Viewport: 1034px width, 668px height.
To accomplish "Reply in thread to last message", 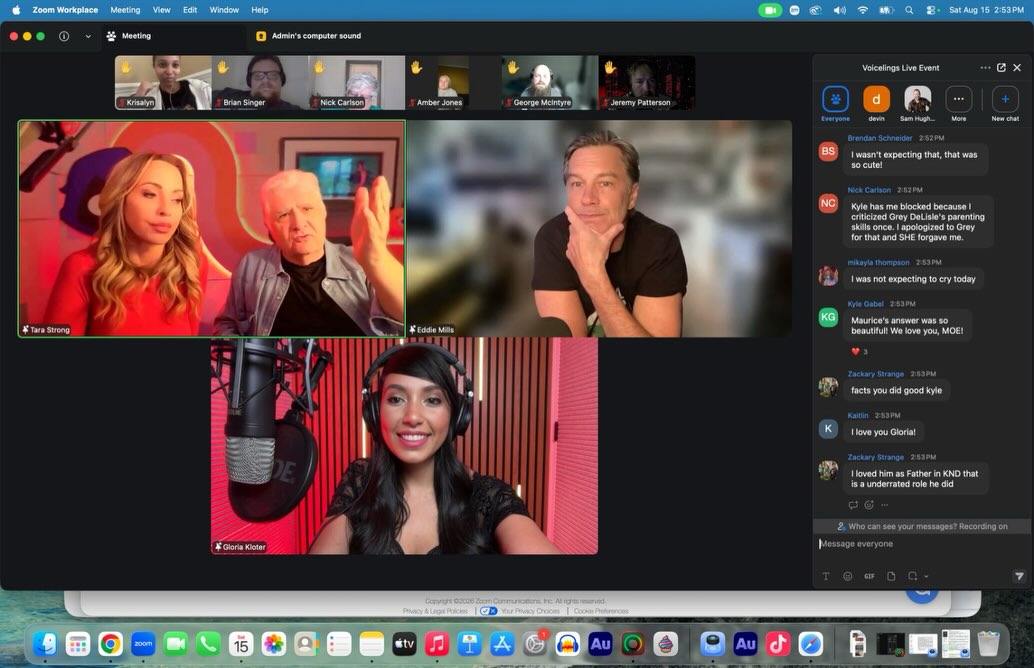I will pyautogui.click(x=853, y=505).
